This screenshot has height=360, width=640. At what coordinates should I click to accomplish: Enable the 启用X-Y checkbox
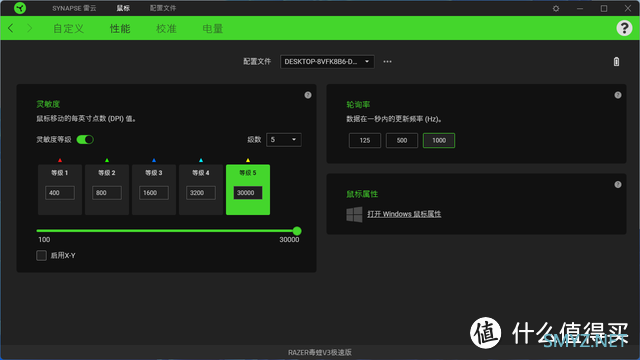click(41, 256)
